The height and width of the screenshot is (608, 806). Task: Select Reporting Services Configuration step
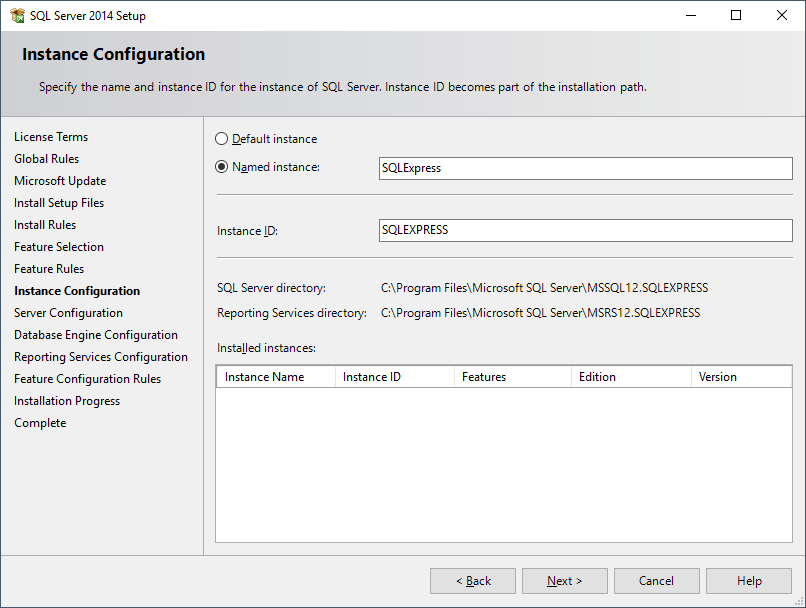tap(101, 357)
